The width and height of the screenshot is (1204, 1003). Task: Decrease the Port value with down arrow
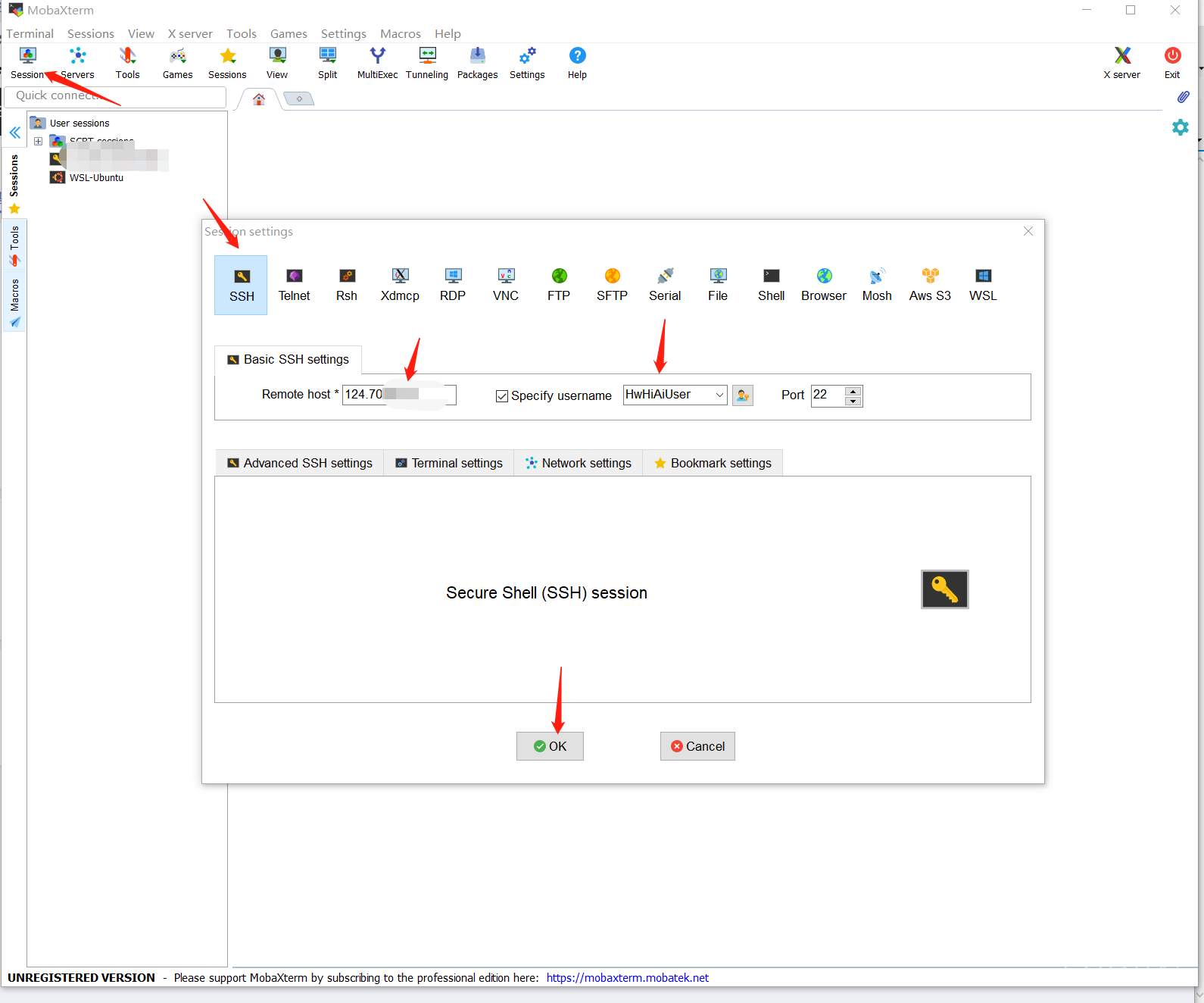click(853, 401)
